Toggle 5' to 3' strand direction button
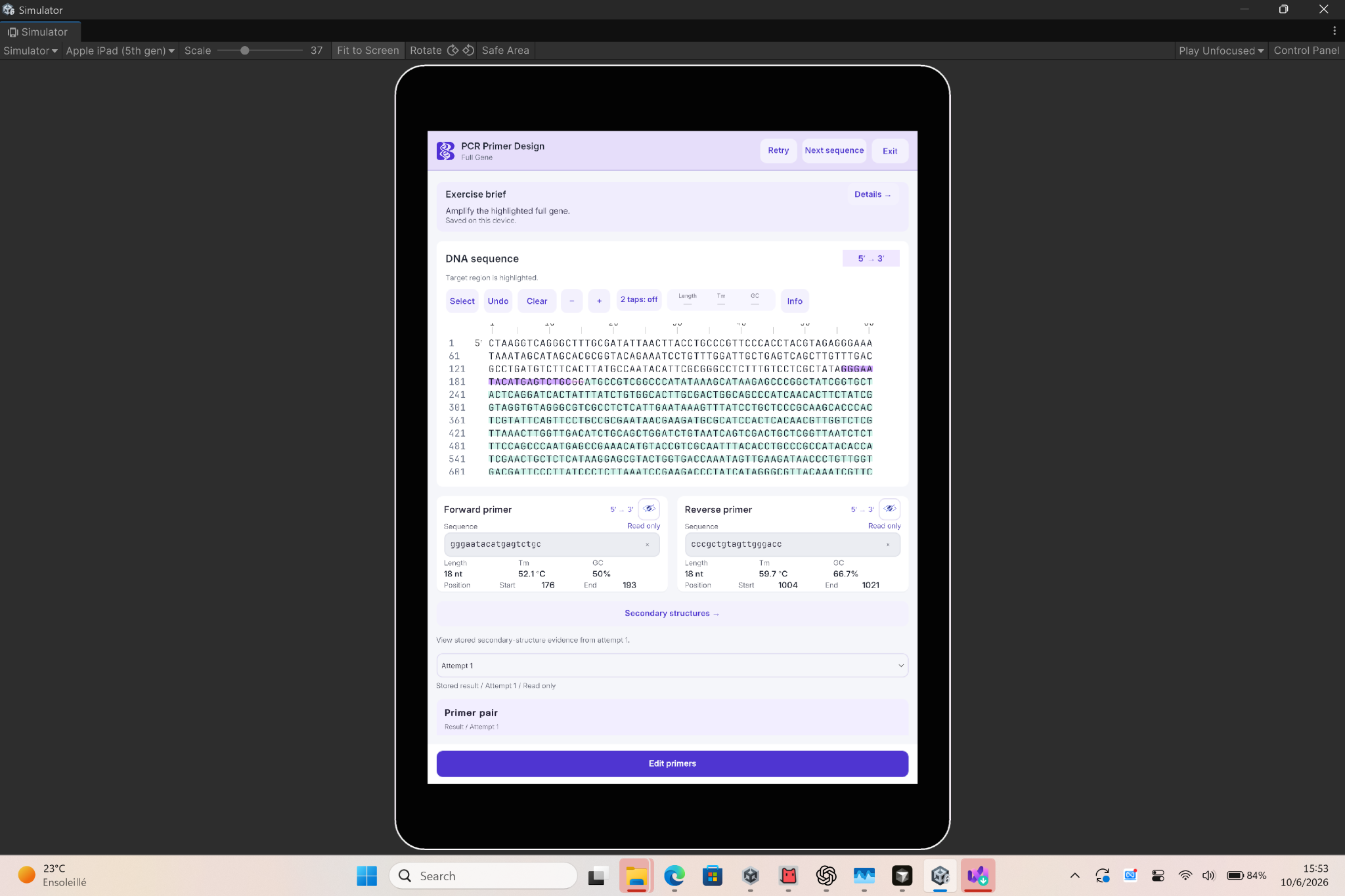 click(x=871, y=259)
